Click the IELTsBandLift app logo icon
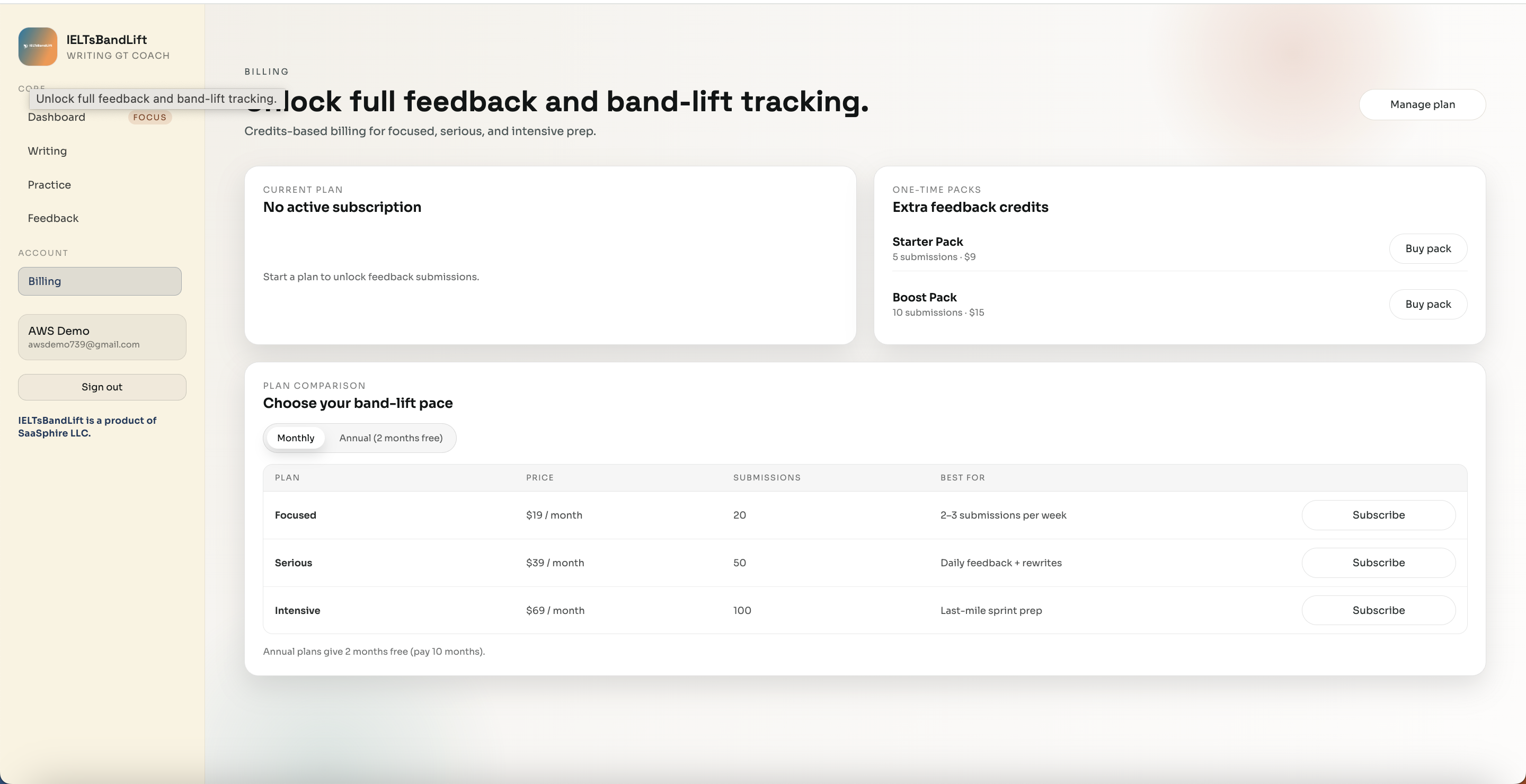The width and height of the screenshot is (1526, 784). coord(37,46)
